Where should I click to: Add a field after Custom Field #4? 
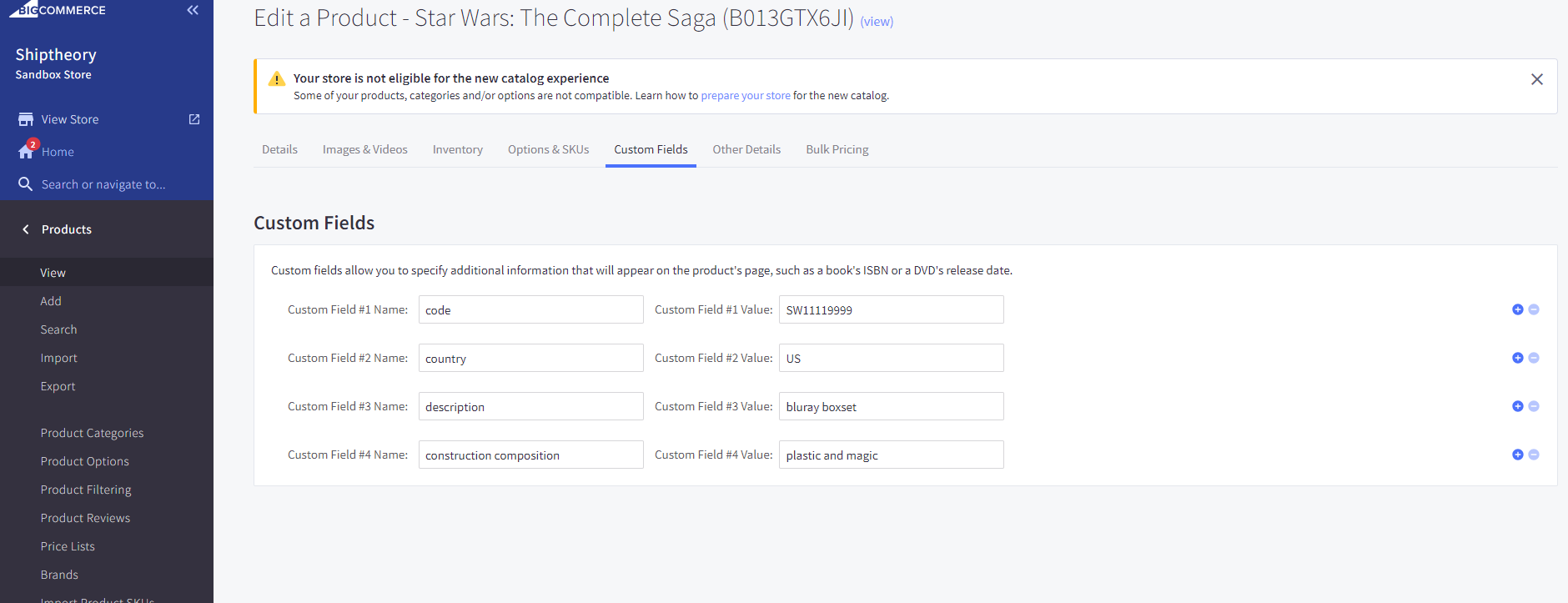click(1518, 455)
